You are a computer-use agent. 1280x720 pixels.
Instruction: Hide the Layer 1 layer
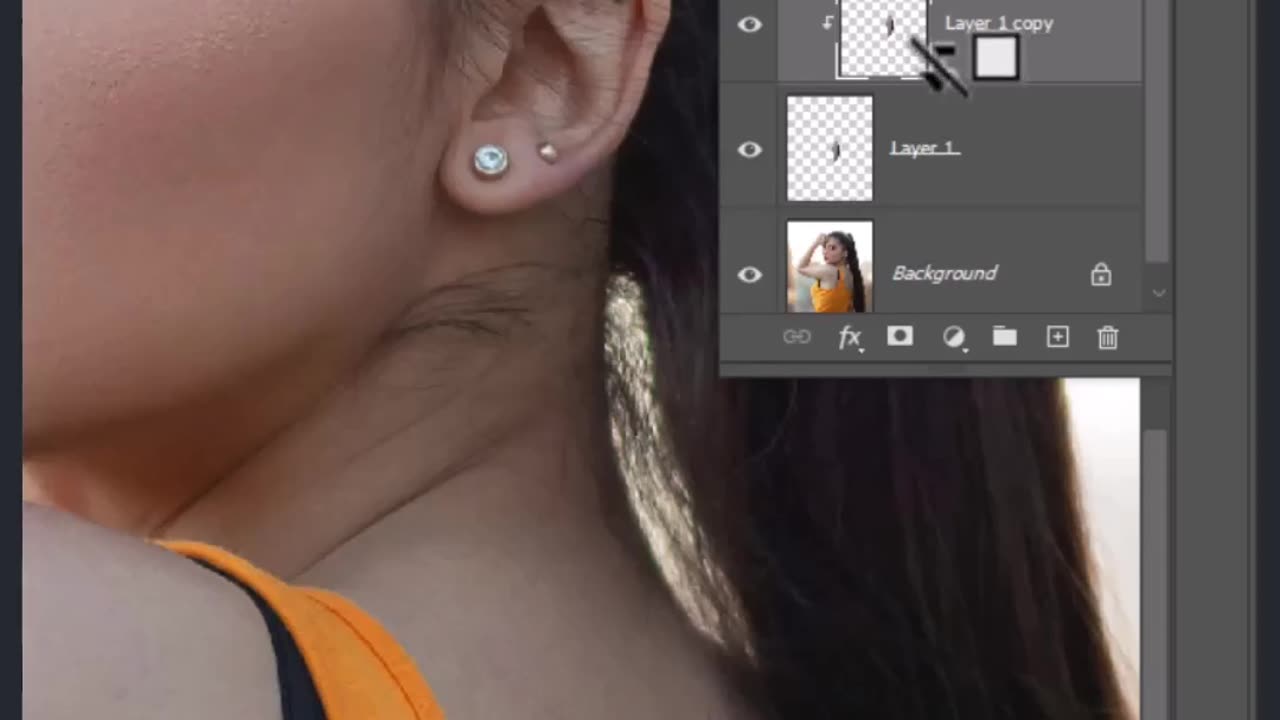(x=749, y=150)
